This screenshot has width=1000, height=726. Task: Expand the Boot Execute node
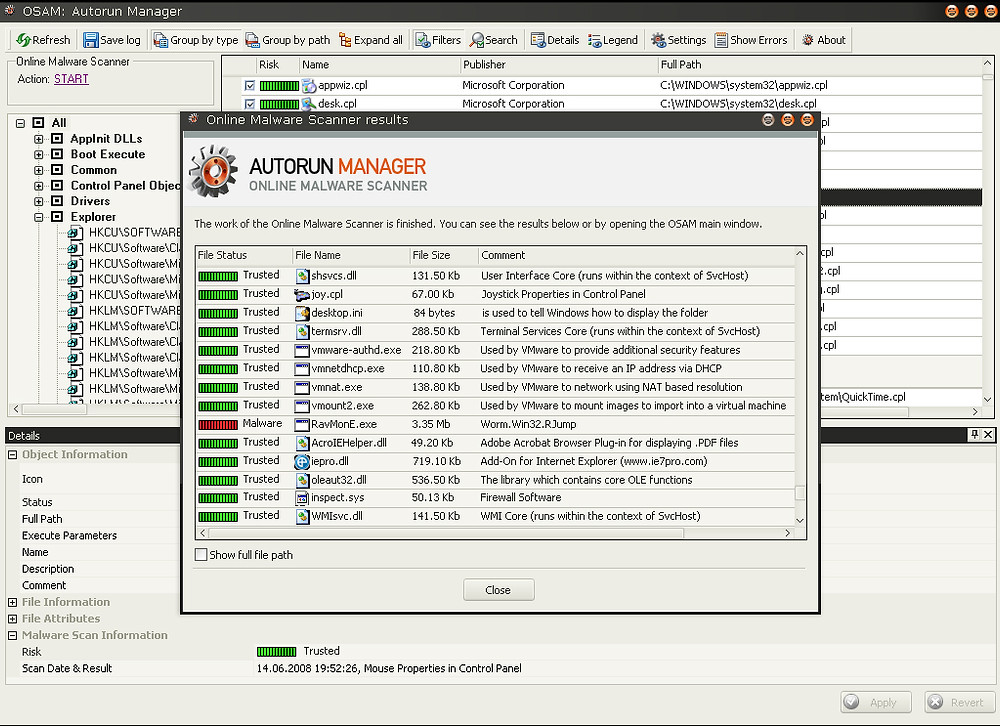[x=39, y=154]
